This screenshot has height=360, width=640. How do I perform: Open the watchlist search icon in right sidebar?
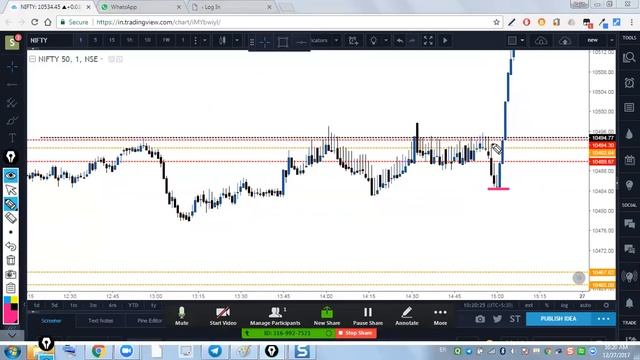629,58
